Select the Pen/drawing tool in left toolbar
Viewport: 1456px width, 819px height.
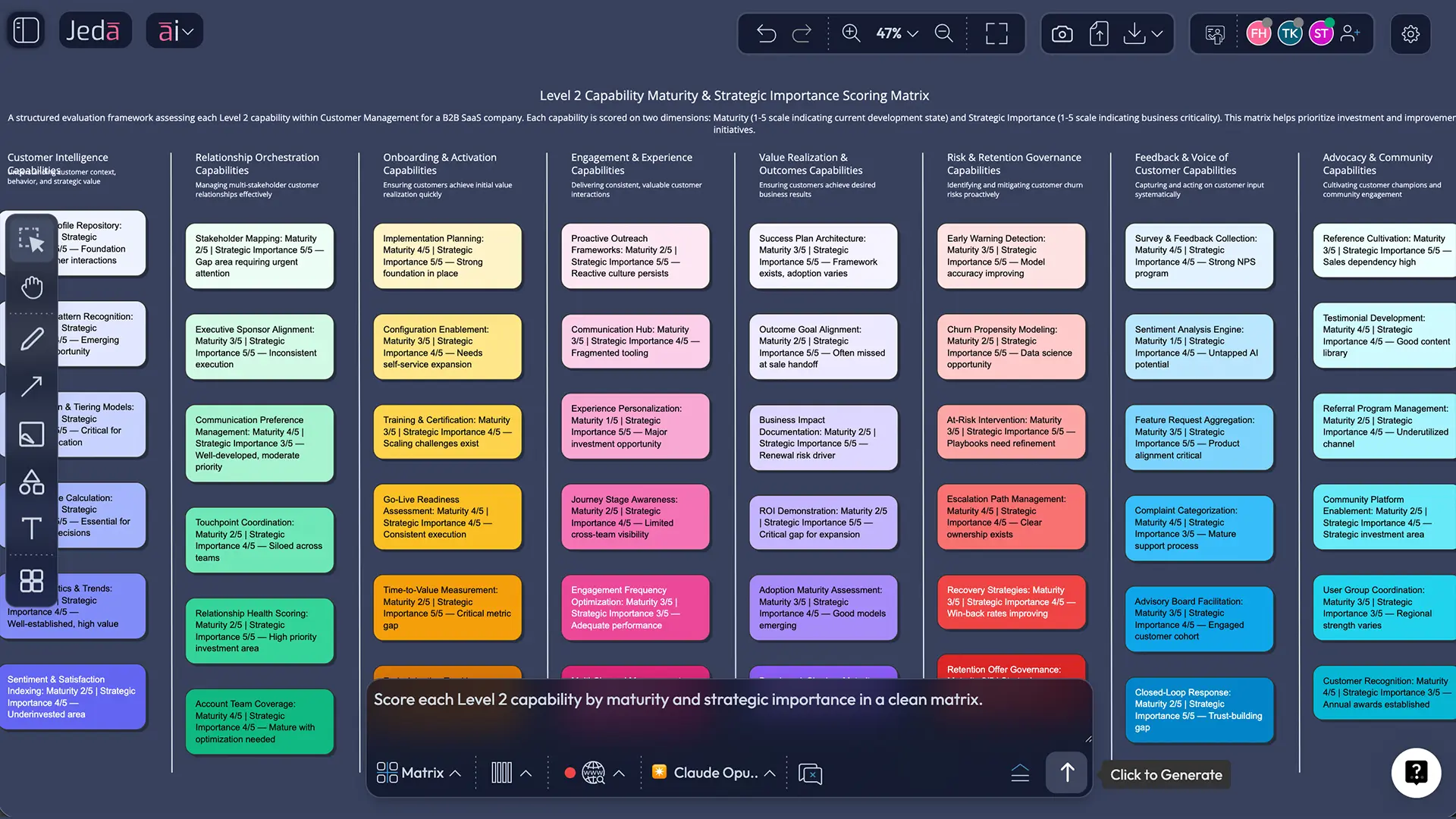coord(31,339)
